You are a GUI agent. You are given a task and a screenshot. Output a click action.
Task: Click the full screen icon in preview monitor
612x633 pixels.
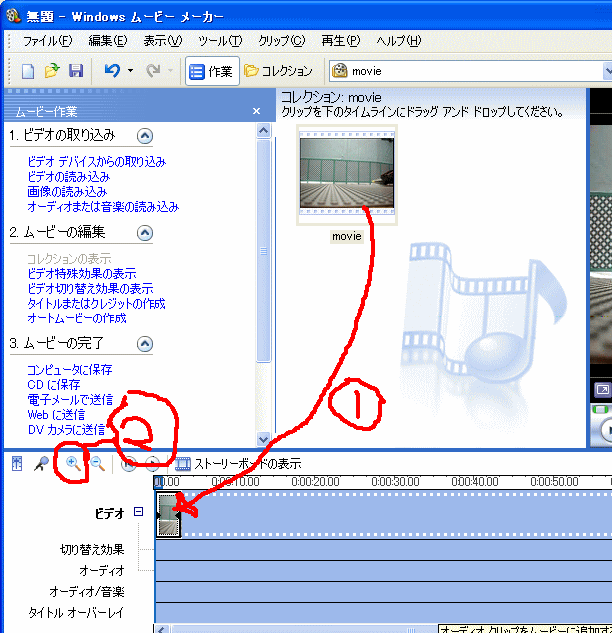point(603,390)
